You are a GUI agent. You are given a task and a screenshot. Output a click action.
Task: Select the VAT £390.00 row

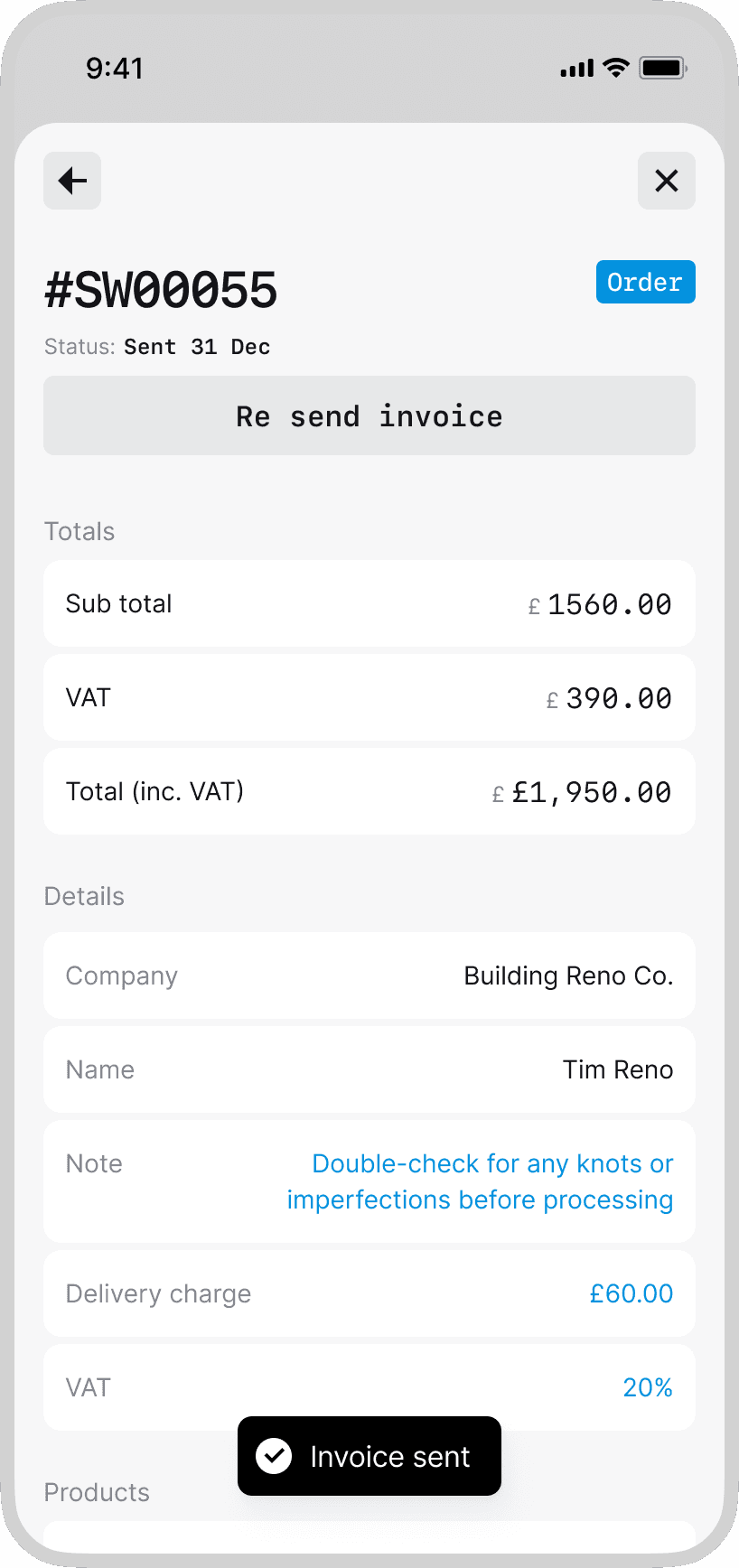point(369,697)
